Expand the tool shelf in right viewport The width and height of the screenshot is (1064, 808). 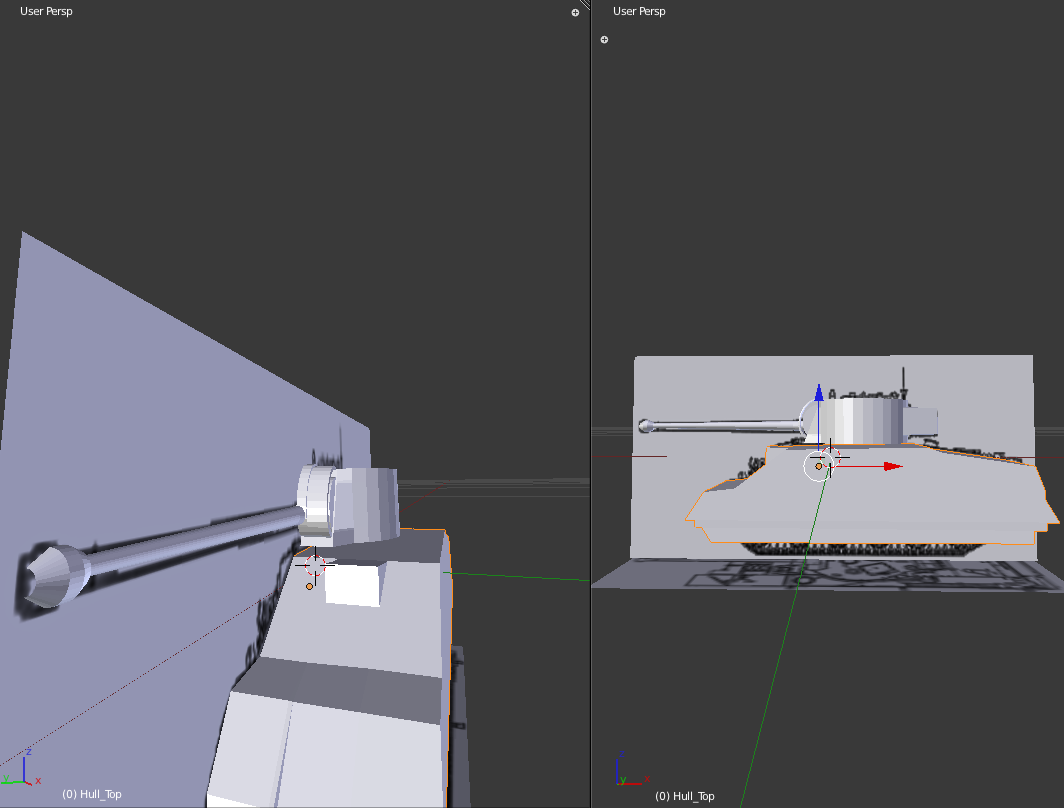tap(604, 40)
